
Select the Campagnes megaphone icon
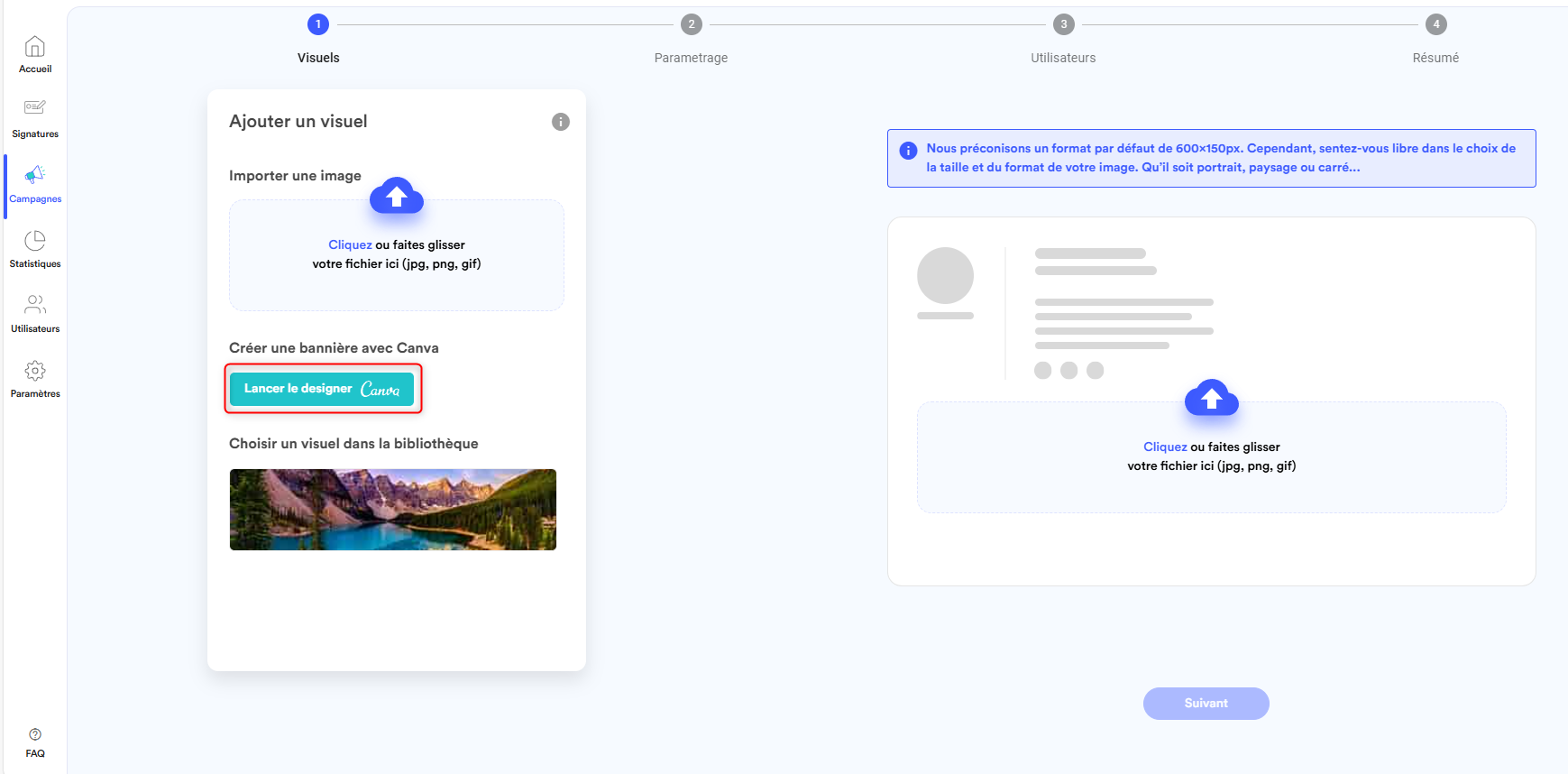click(35, 175)
